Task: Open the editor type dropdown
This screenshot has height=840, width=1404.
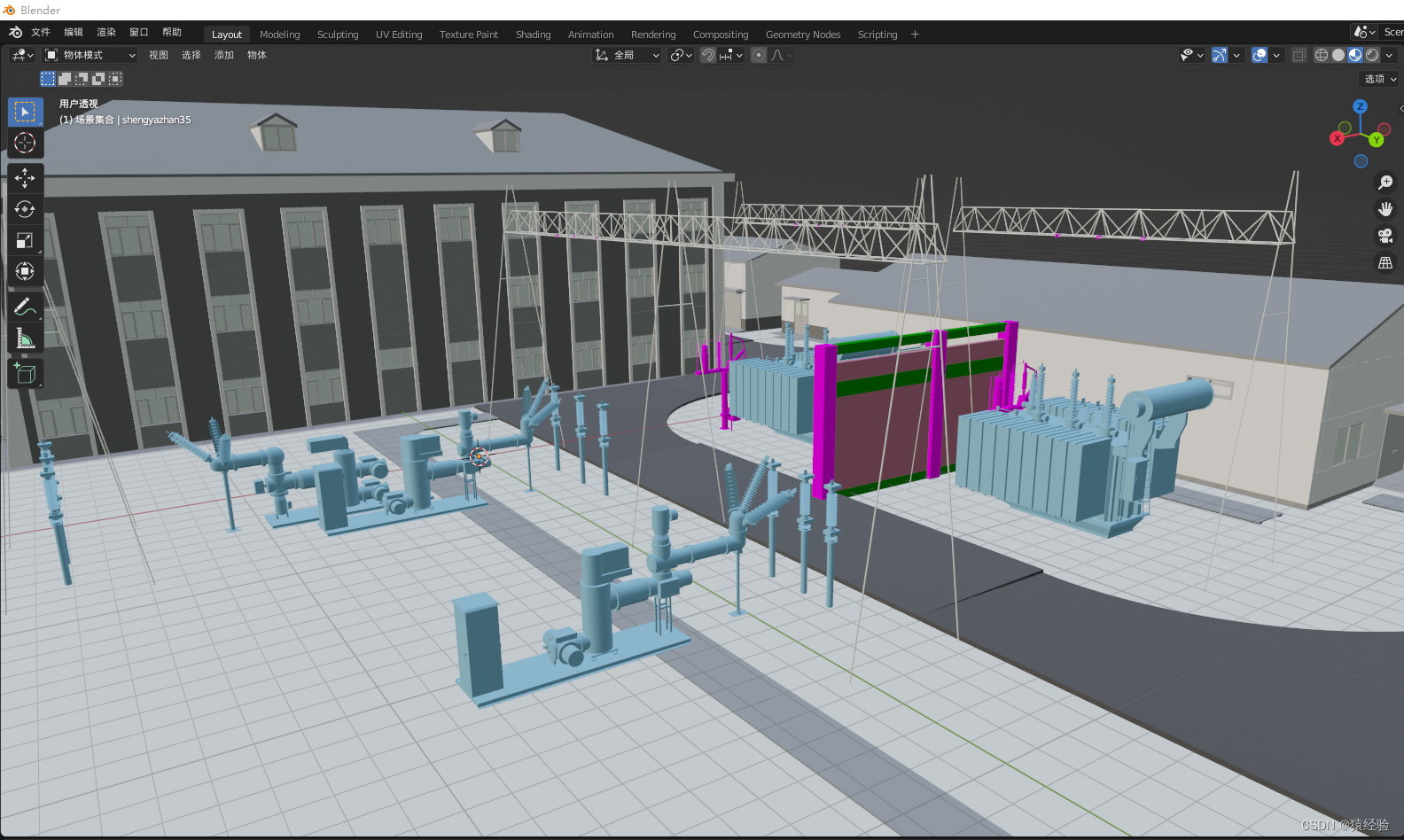Action: click(x=22, y=55)
